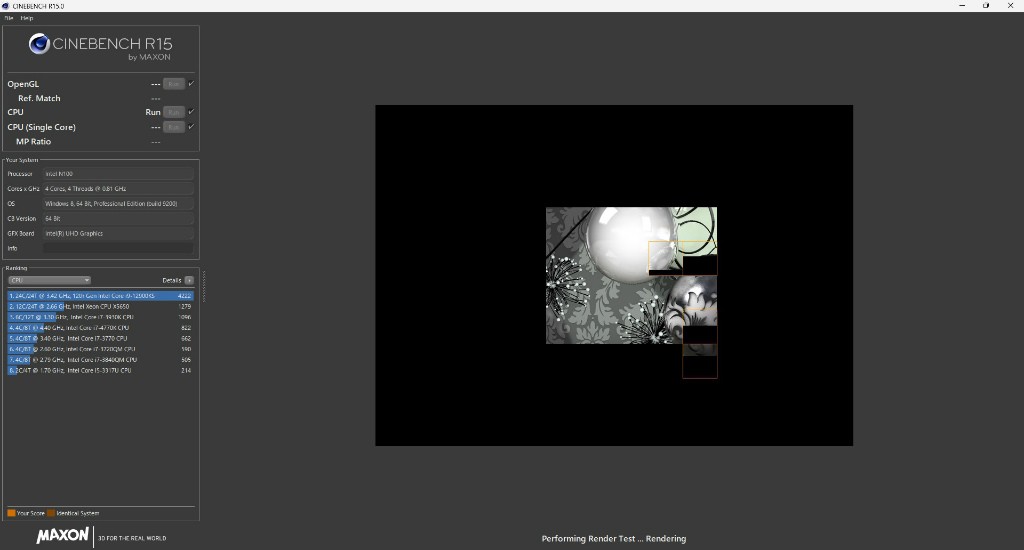Click the OS field showing Windows 8
1024x550 pixels.
pos(118,204)
